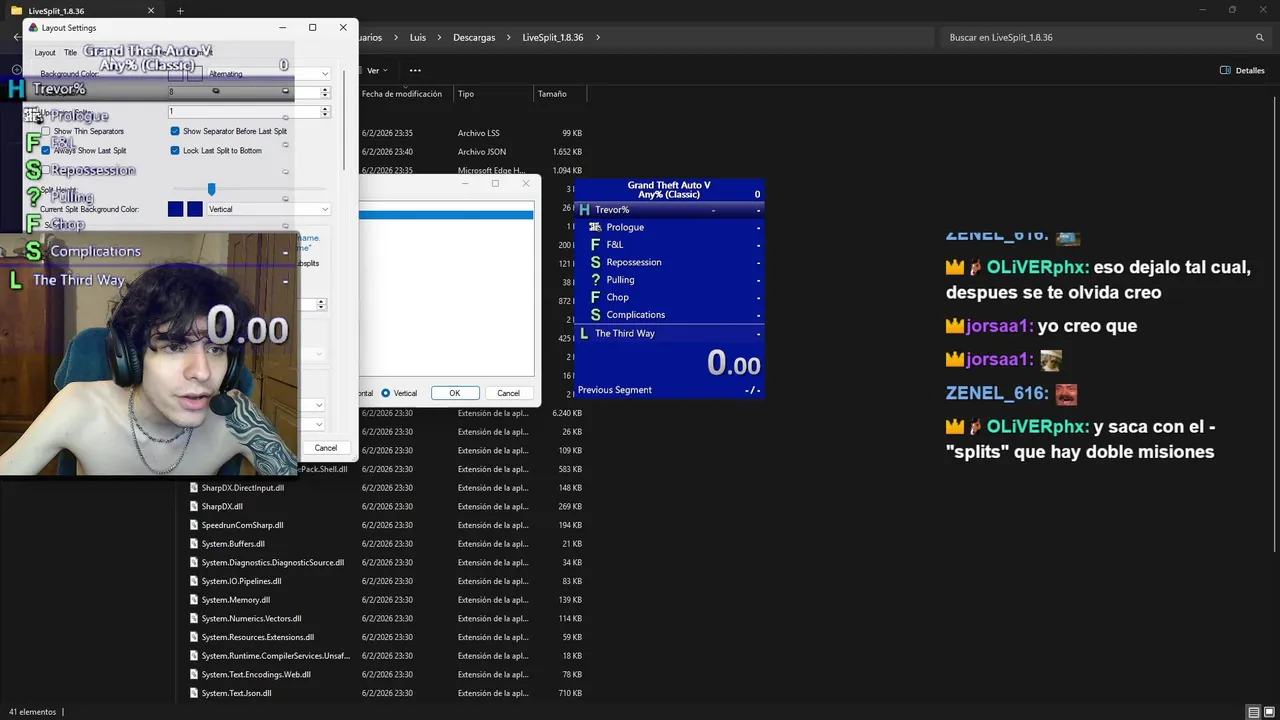Switch to the Layout tab in Layout Settings
Viewport: 1280px width, 720px height.
coord(45,52)
